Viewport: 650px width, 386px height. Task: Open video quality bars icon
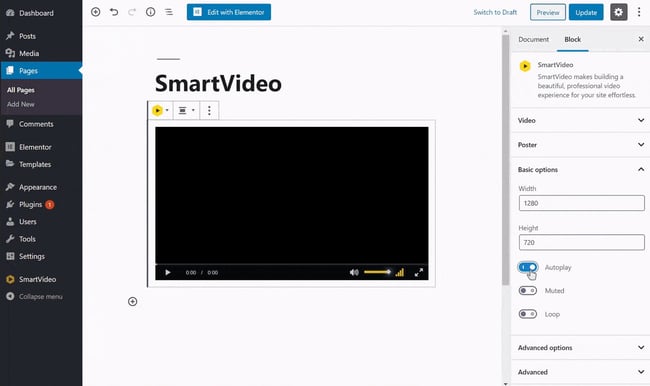point(400,272)
